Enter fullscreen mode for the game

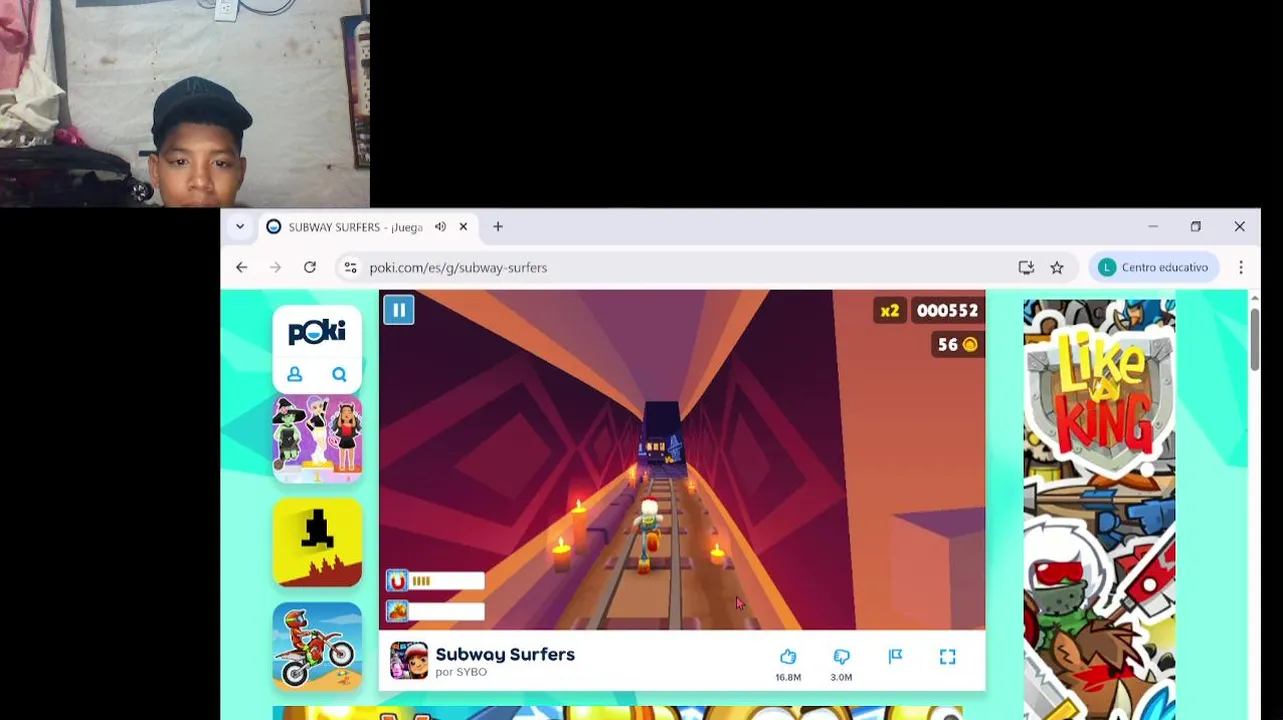click(948, 657)
